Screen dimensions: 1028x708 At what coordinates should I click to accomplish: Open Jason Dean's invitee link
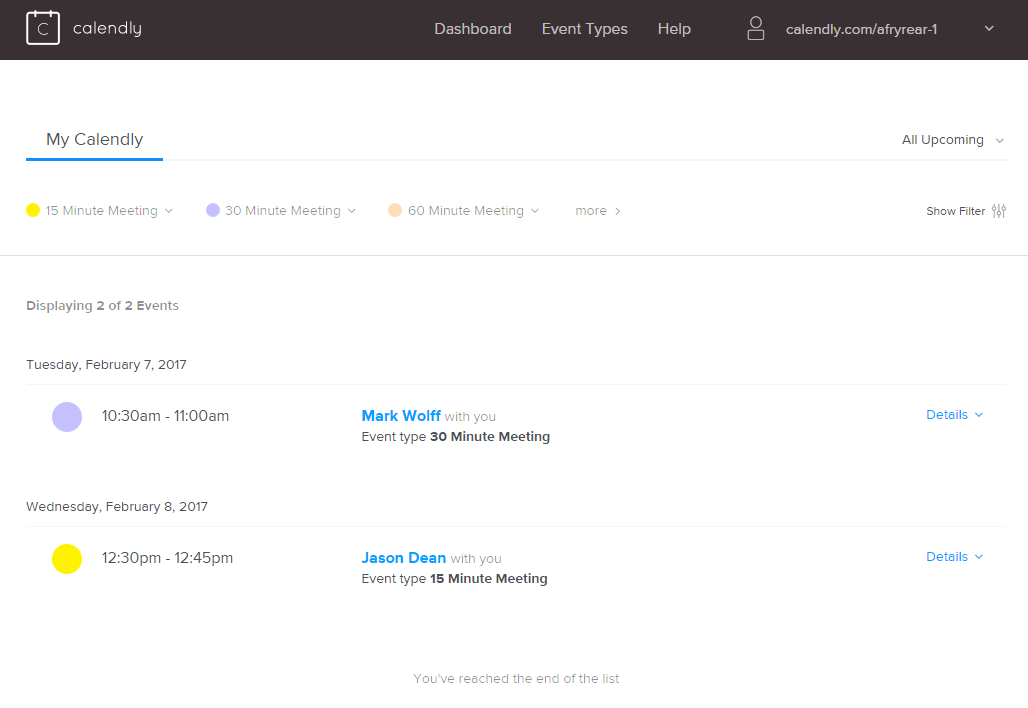coord(403,558)
